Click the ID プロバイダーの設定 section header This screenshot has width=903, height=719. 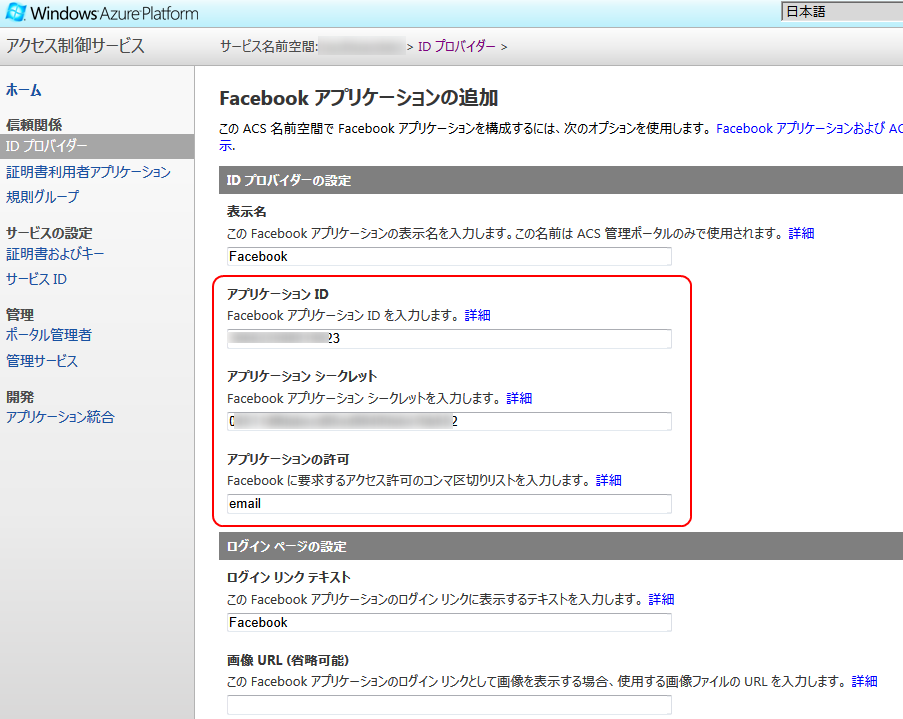(561, 180)
